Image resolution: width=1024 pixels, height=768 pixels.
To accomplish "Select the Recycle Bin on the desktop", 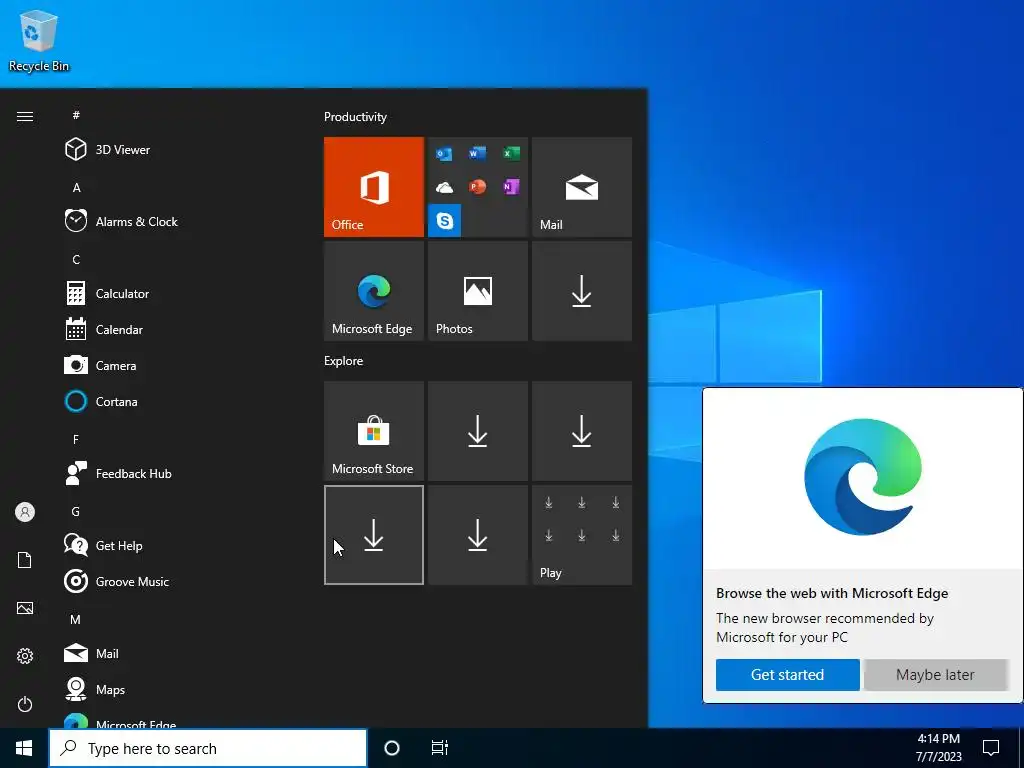I will 38,40.
